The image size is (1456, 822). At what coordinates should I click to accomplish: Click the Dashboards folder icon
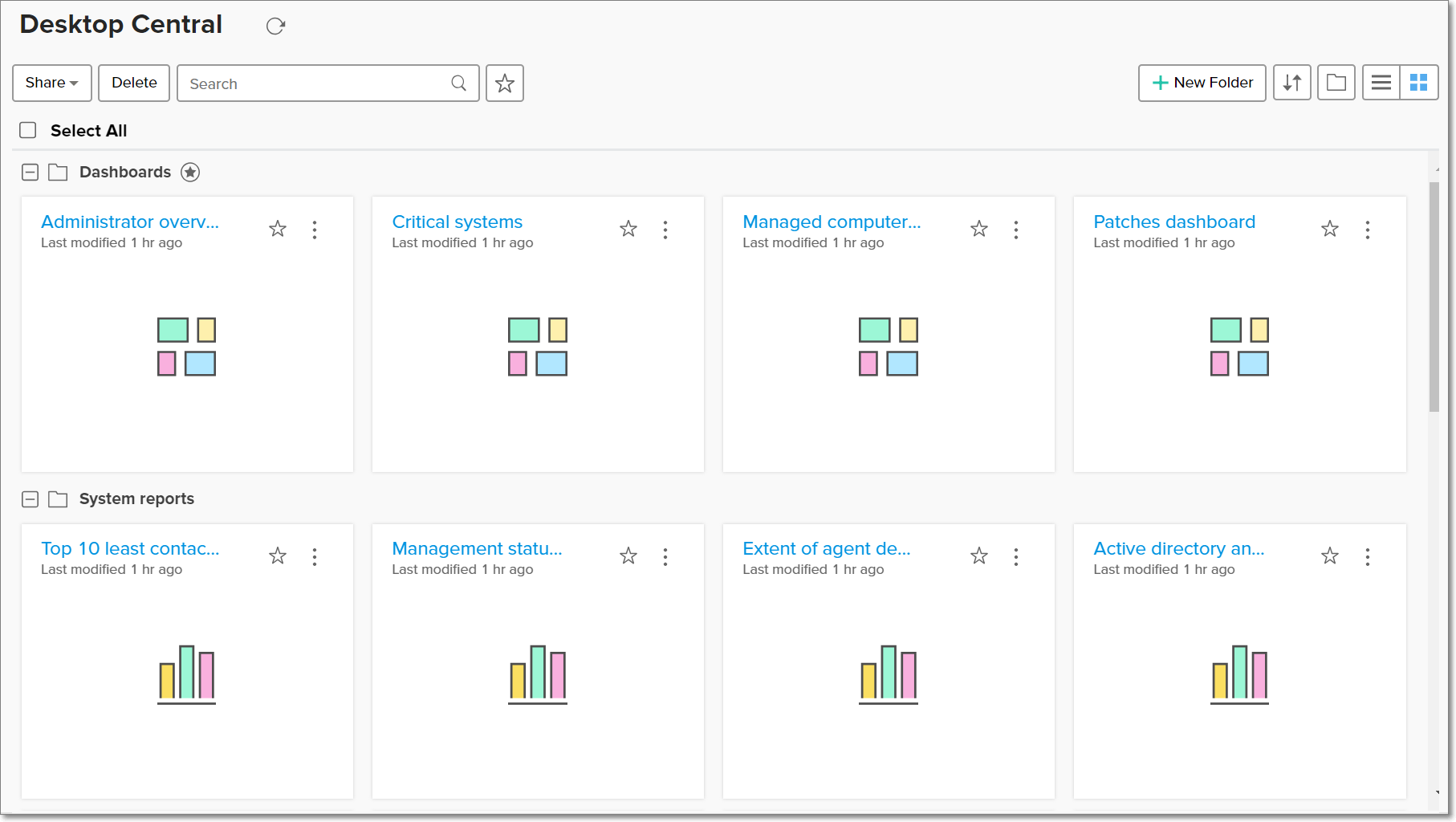click(58, 173)
